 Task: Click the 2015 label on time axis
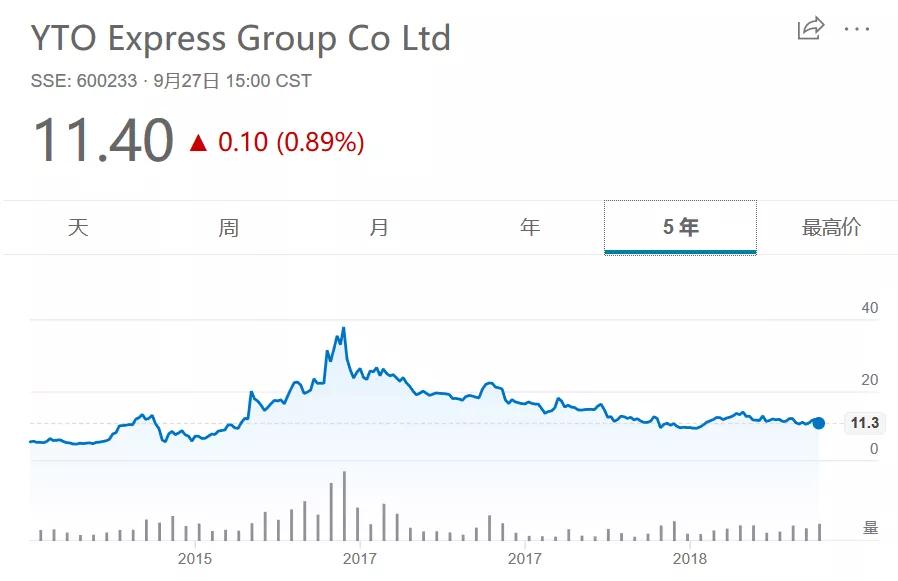coord(195,558)
